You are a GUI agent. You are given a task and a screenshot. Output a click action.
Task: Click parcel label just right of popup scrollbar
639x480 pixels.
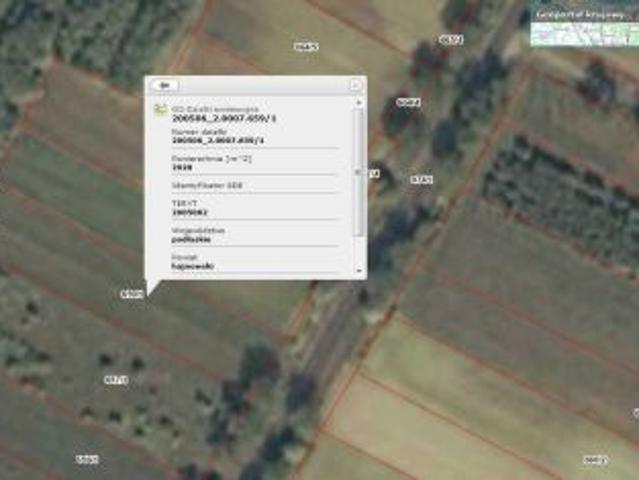(373, 173)
